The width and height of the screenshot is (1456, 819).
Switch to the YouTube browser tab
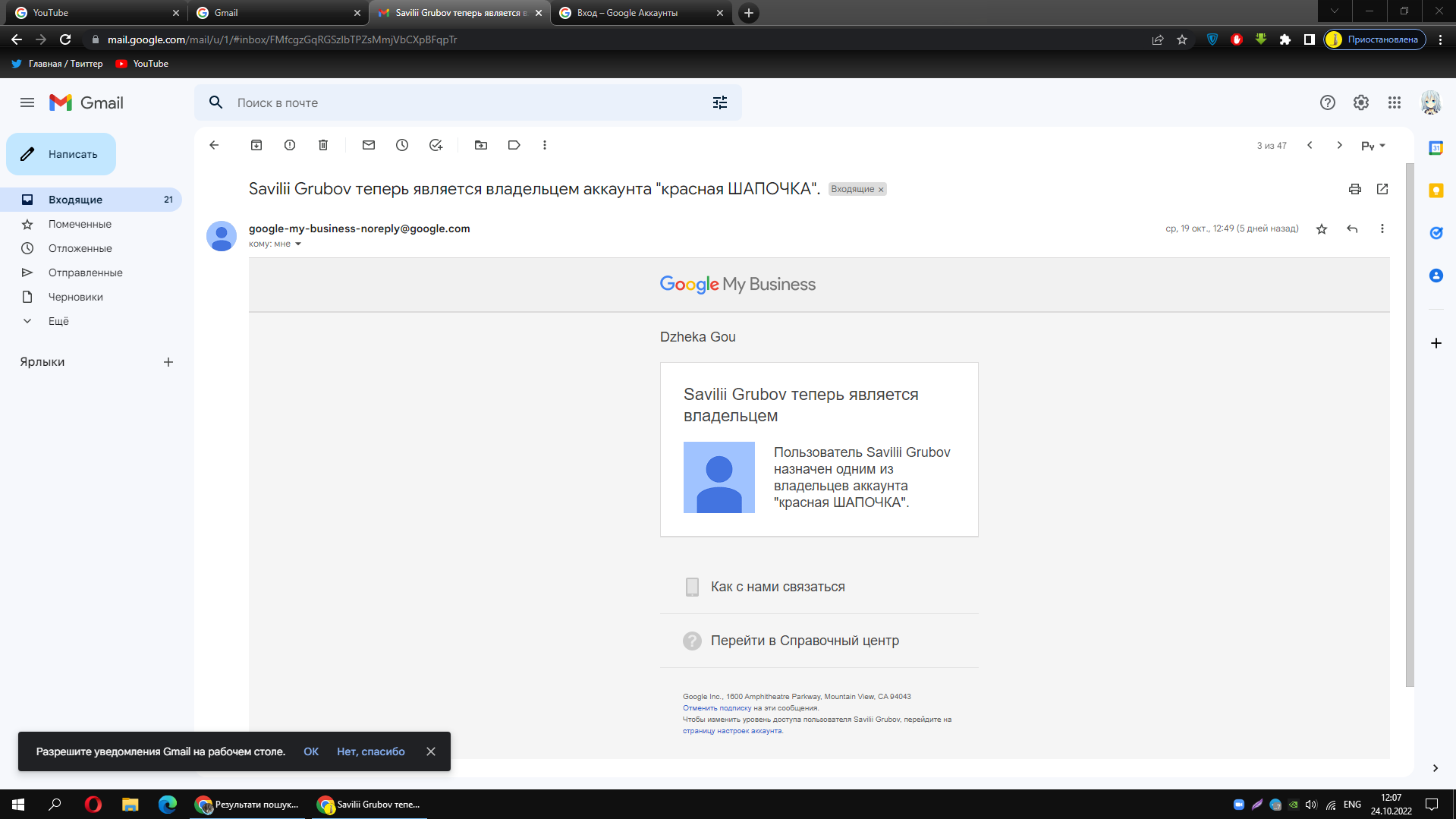[95, 13]
